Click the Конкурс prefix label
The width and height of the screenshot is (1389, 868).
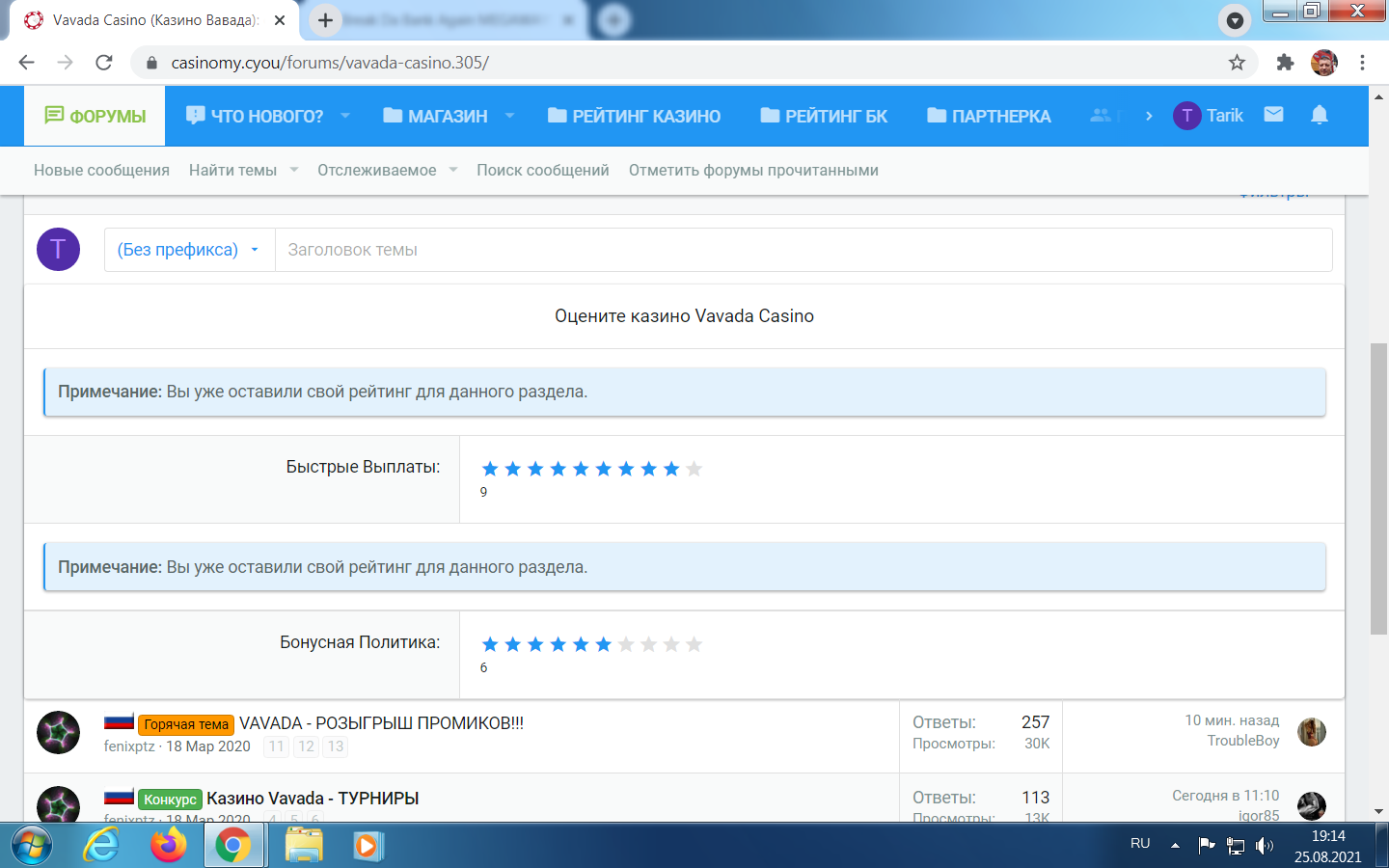click(x=170, y=800)
